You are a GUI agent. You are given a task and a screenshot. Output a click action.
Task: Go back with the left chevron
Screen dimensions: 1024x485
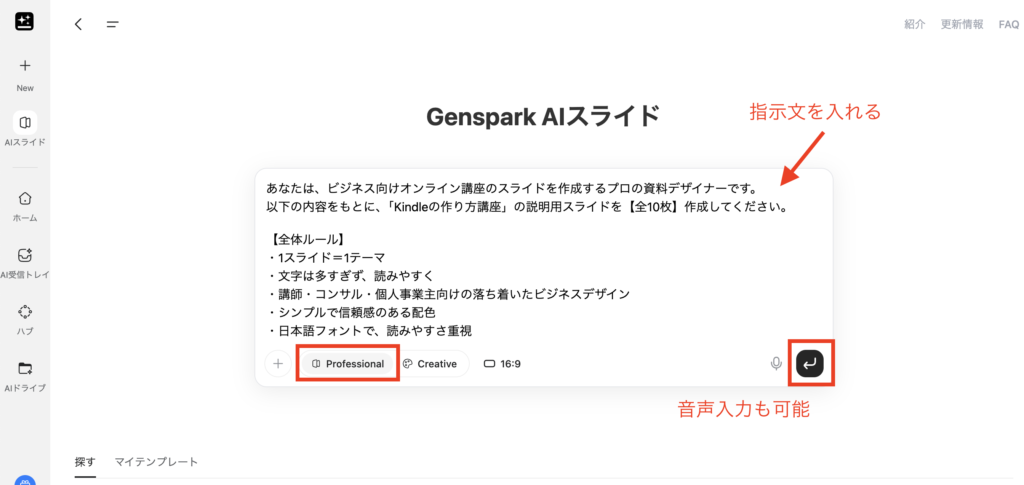pos(78,25)
